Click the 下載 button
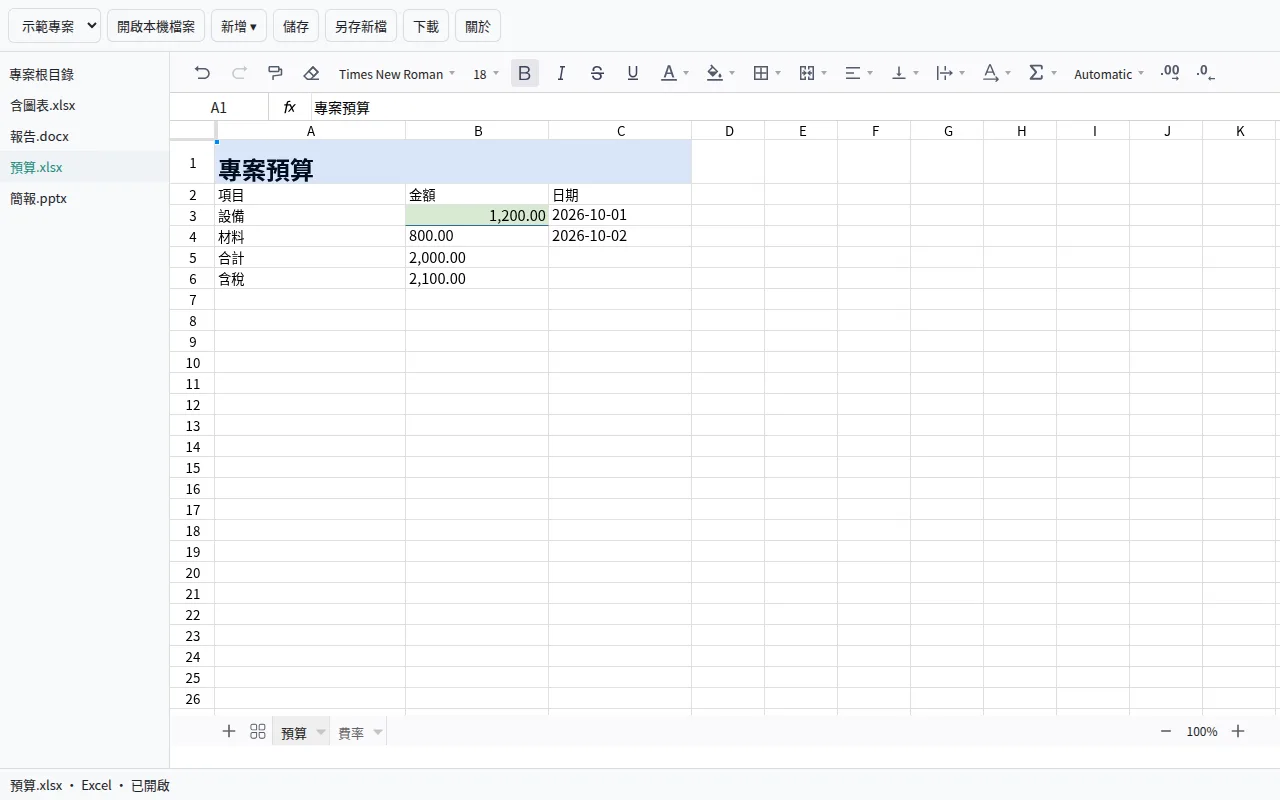1280x800 pixels. 426,26
